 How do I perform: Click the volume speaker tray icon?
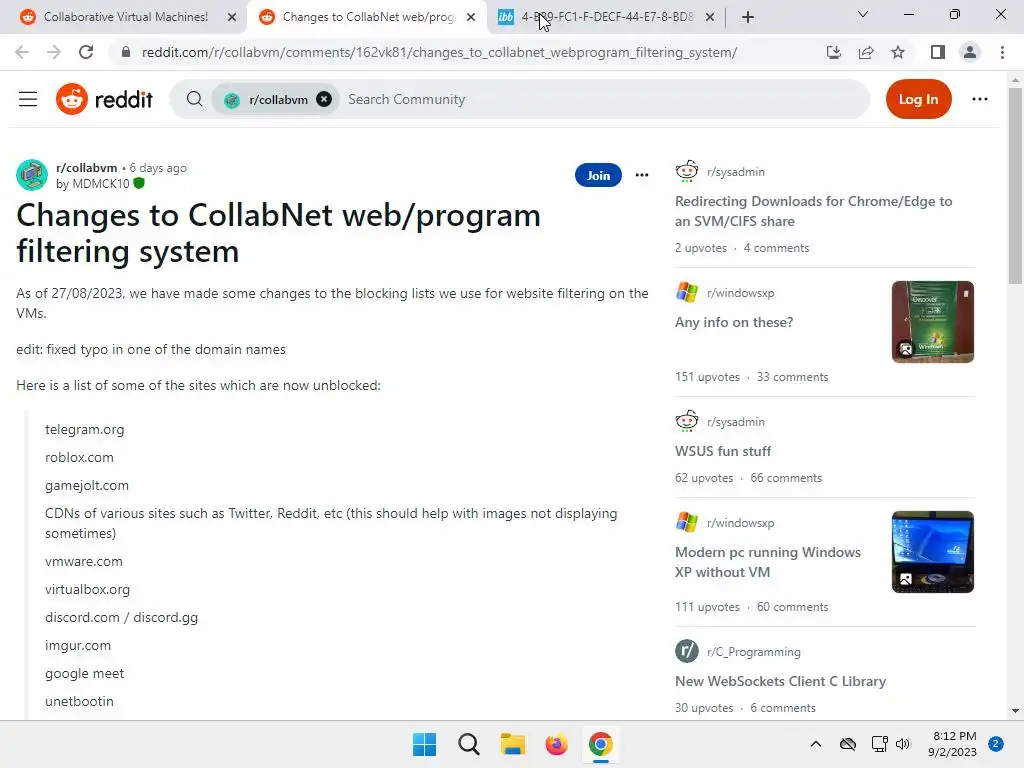click(903, 744)
